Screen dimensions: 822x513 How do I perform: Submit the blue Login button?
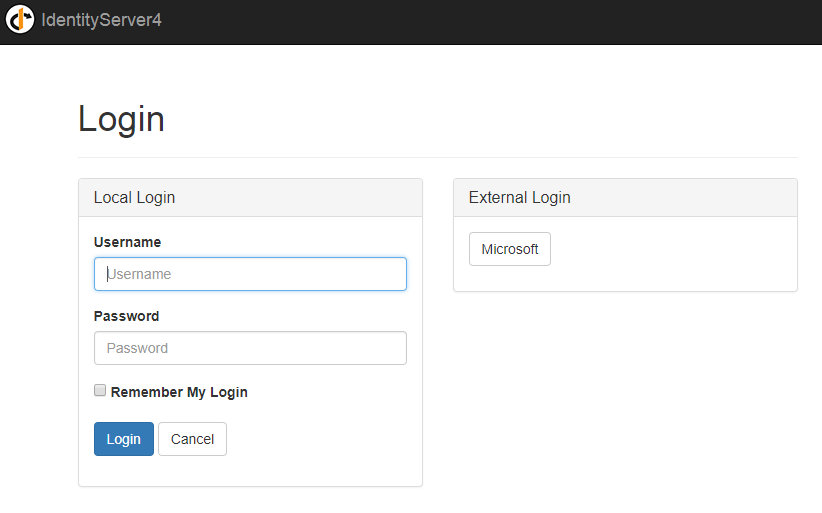pyautogui.click(x=124, y=439)
